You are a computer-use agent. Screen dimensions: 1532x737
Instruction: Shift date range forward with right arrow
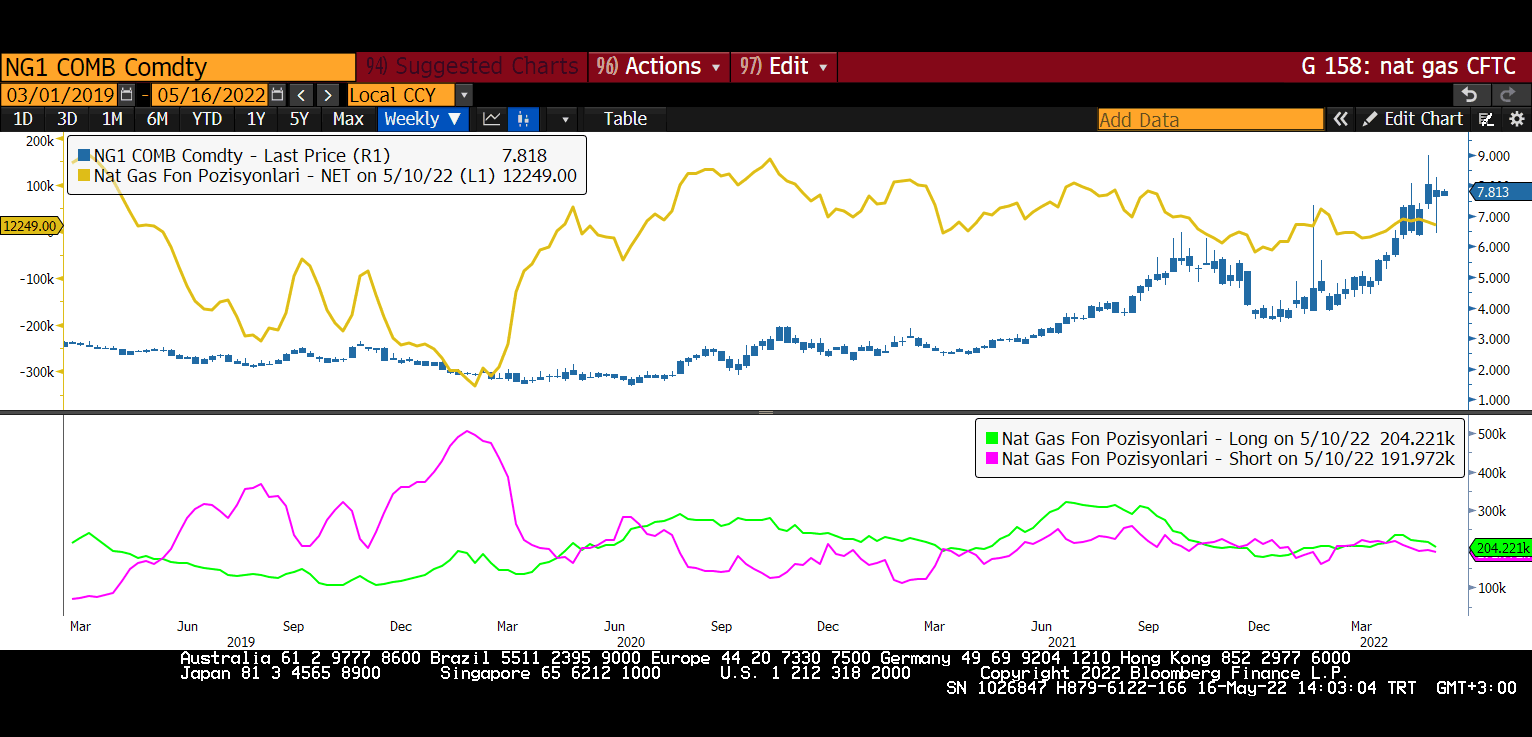(x=328, y=95)
